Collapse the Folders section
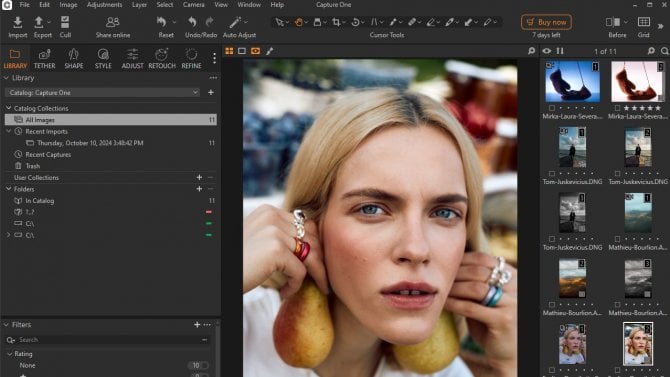This screenshot has width=670, height=377. pyautogui.click(x=9, y=189)
